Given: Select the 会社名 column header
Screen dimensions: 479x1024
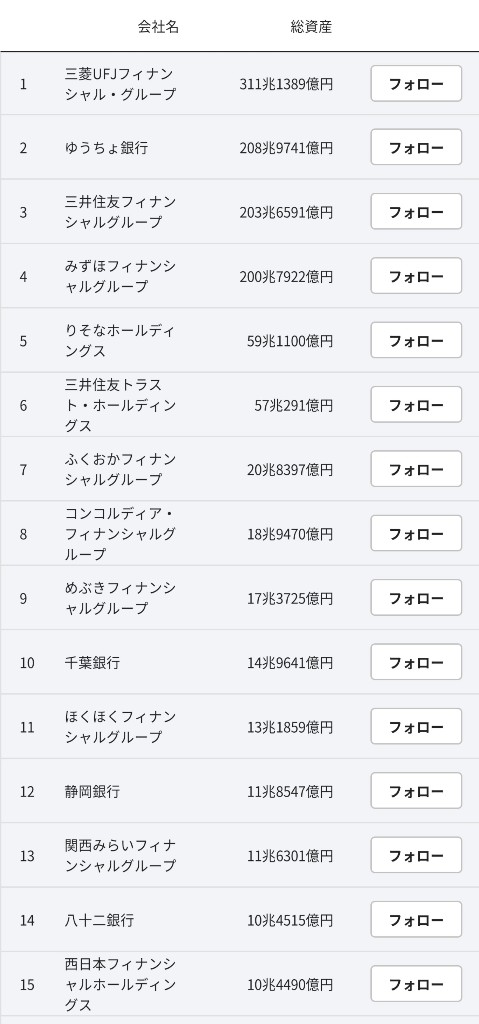Looking at the screenshot, I should click(158, 27).
